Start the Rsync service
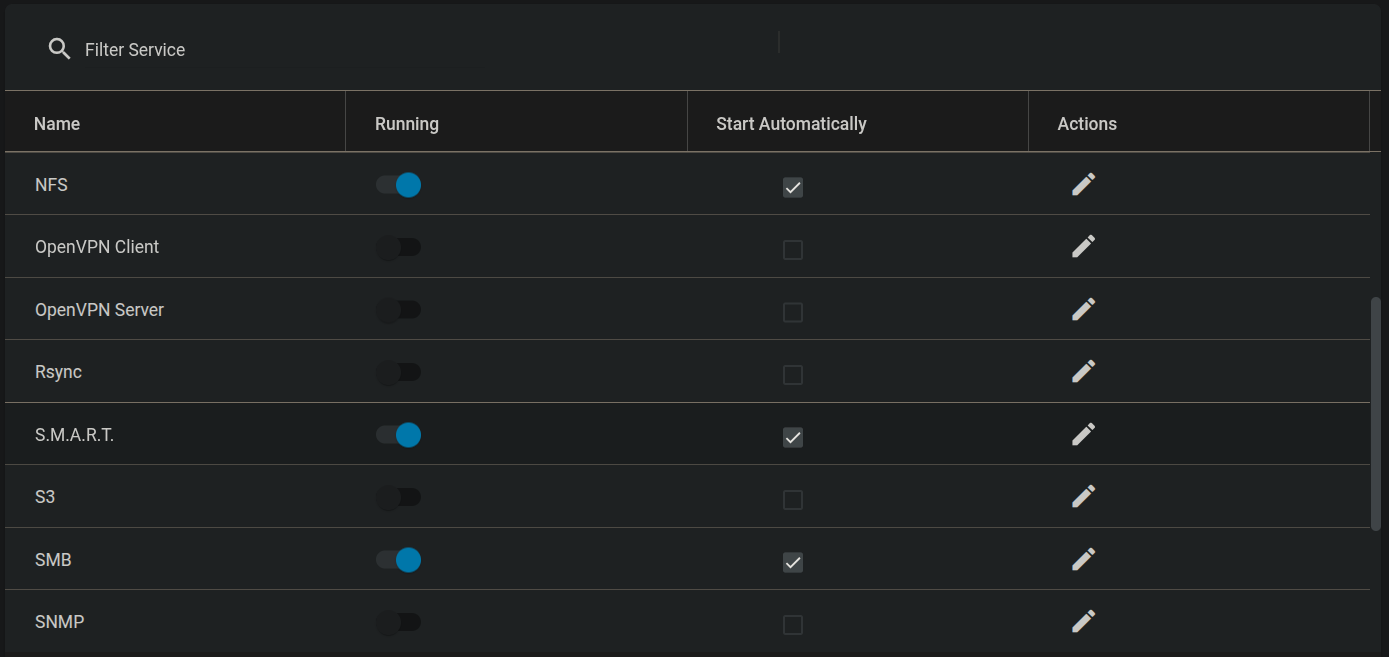The height and width of the screenshot is (657, 1389). (x=398, y=372)
